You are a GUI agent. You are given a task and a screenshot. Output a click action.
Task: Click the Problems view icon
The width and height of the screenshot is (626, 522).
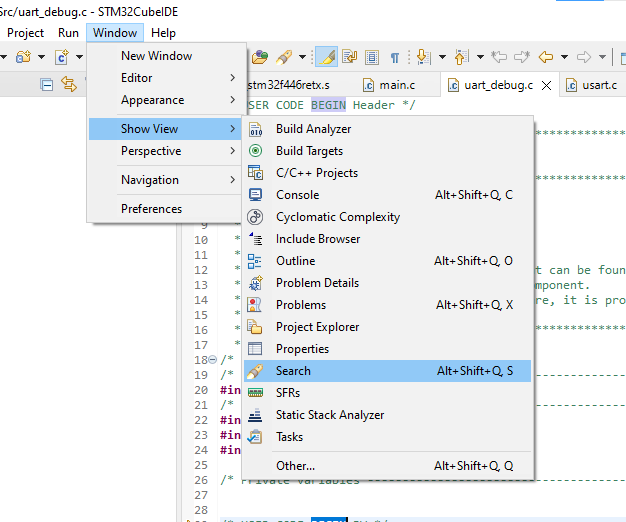coord(255,305)
